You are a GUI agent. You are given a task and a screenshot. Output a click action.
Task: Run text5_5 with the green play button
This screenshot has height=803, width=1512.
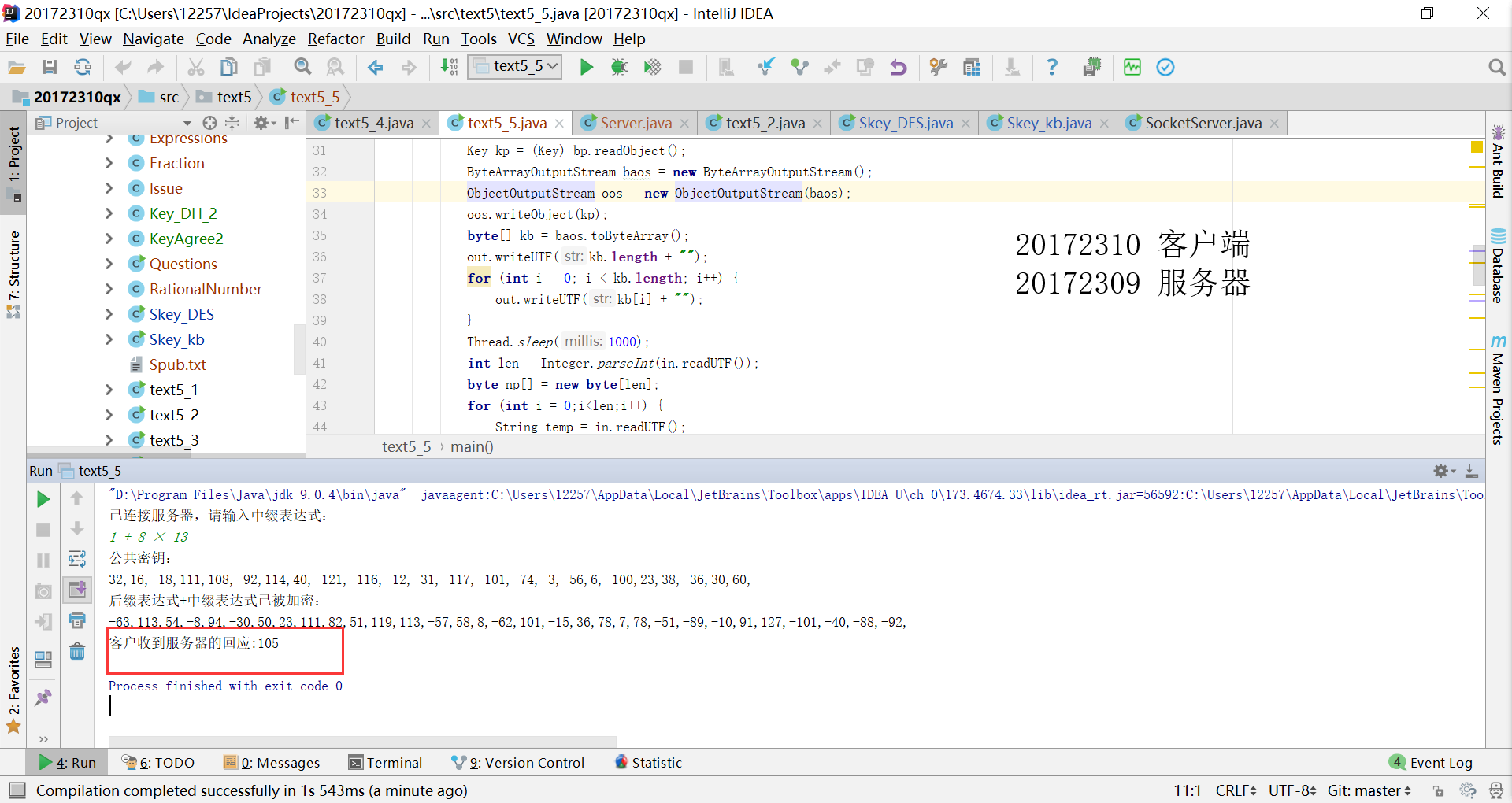[x=587, y=68]
